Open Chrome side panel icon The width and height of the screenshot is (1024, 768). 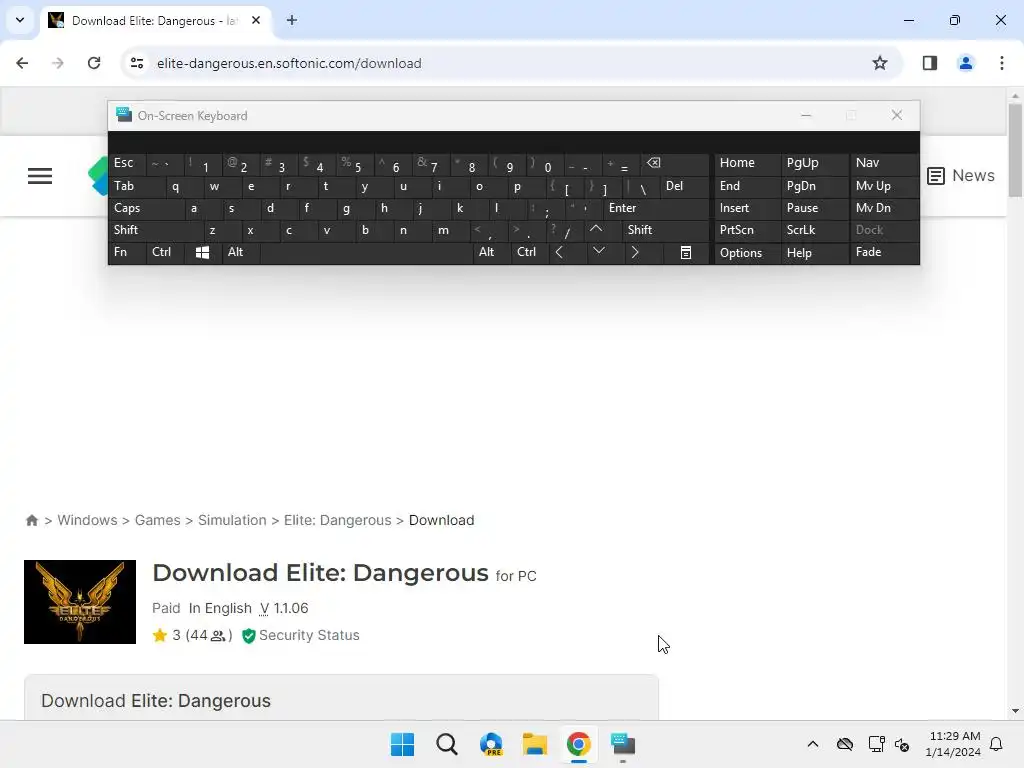click(929, 63)
